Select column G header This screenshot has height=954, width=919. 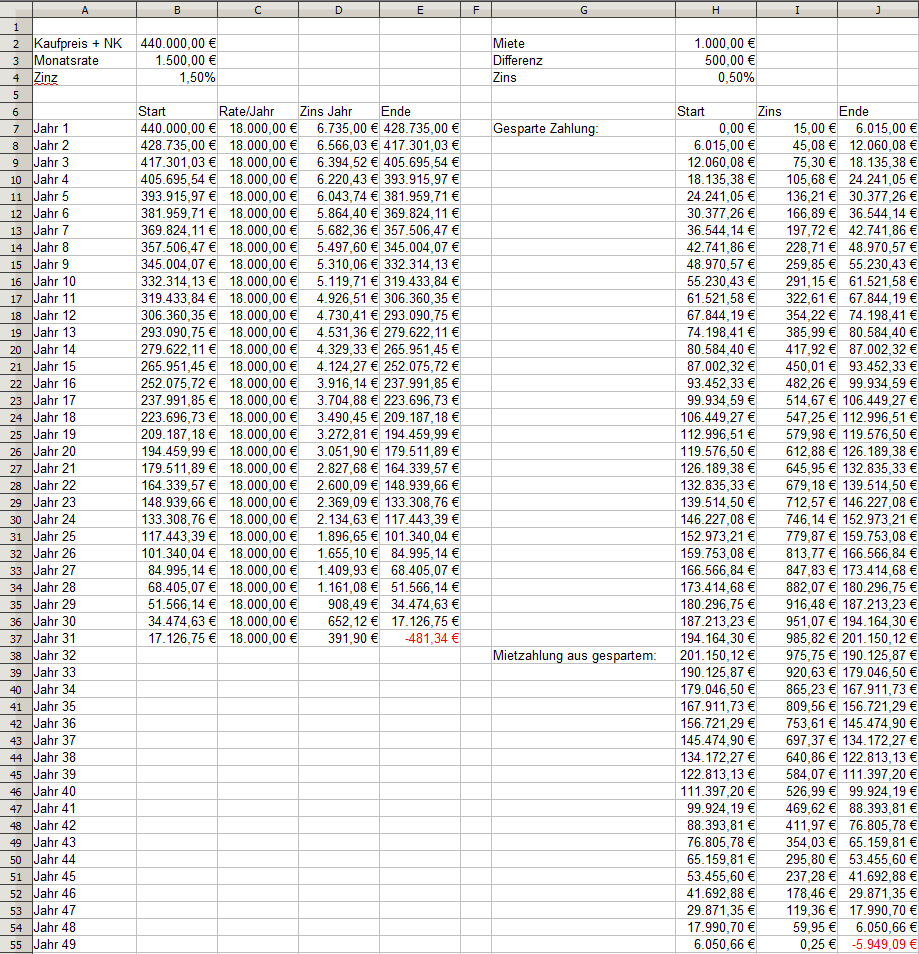pyautogui.click(x=584, y=10)
